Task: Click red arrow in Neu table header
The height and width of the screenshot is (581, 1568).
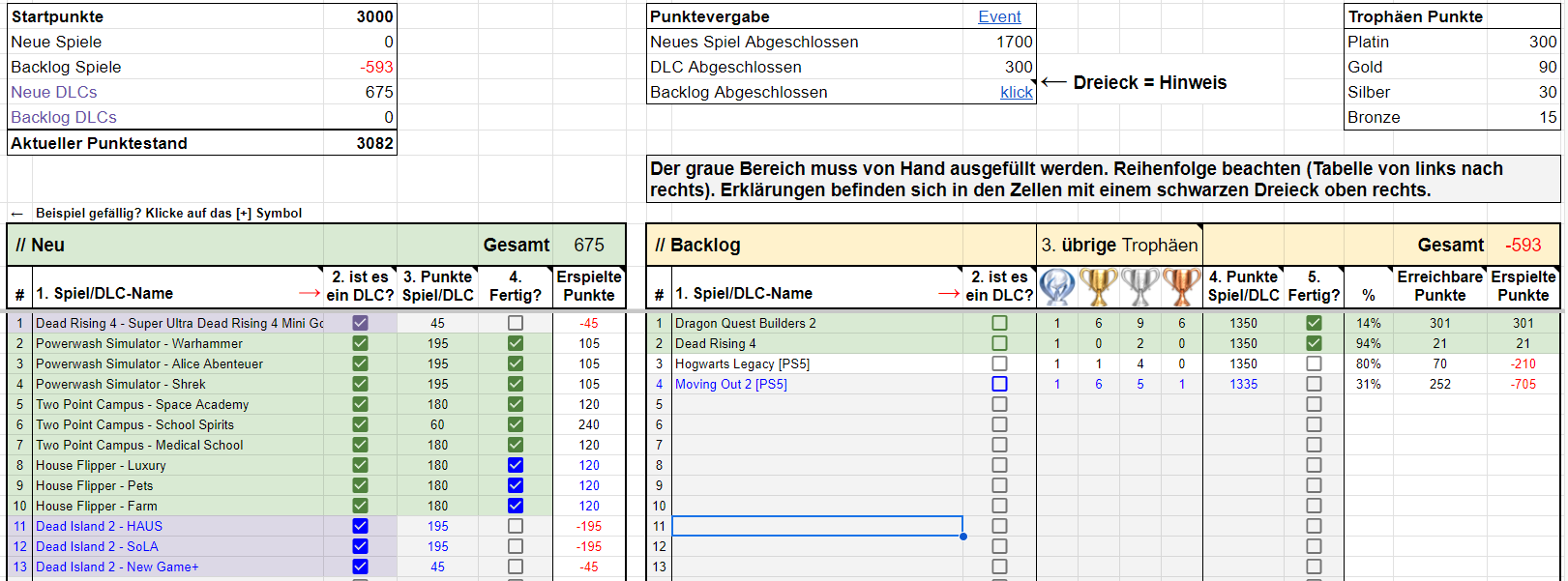Action: pos(310,294)
